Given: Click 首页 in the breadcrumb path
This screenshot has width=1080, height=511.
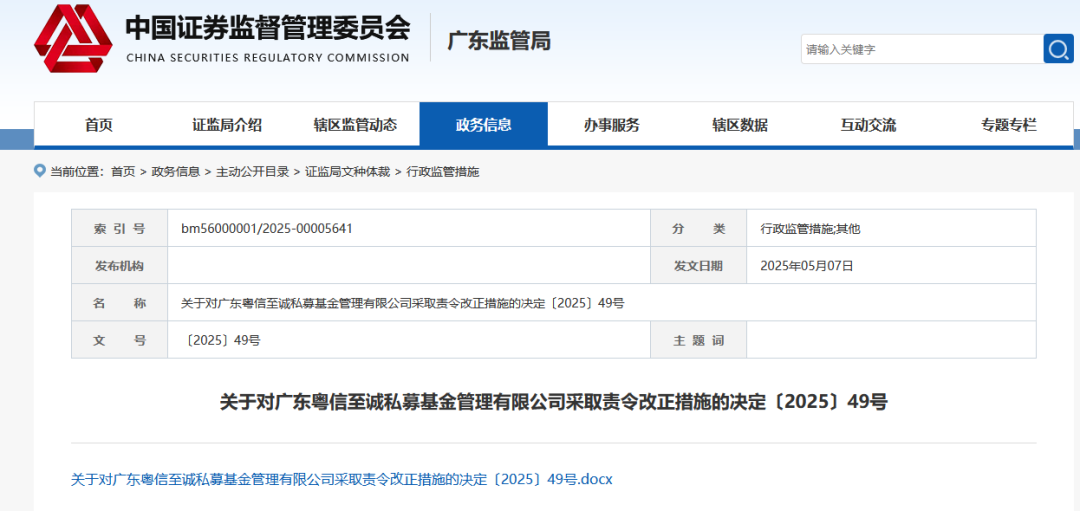Looking at the screenshot, I should [x=123, y=172].
